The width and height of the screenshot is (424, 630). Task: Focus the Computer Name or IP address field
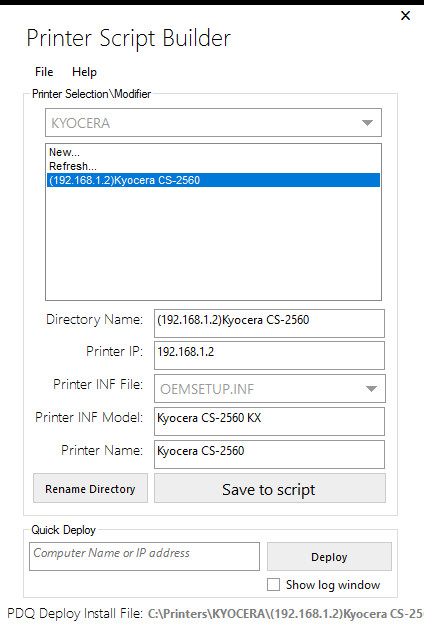tap(144, 556)
